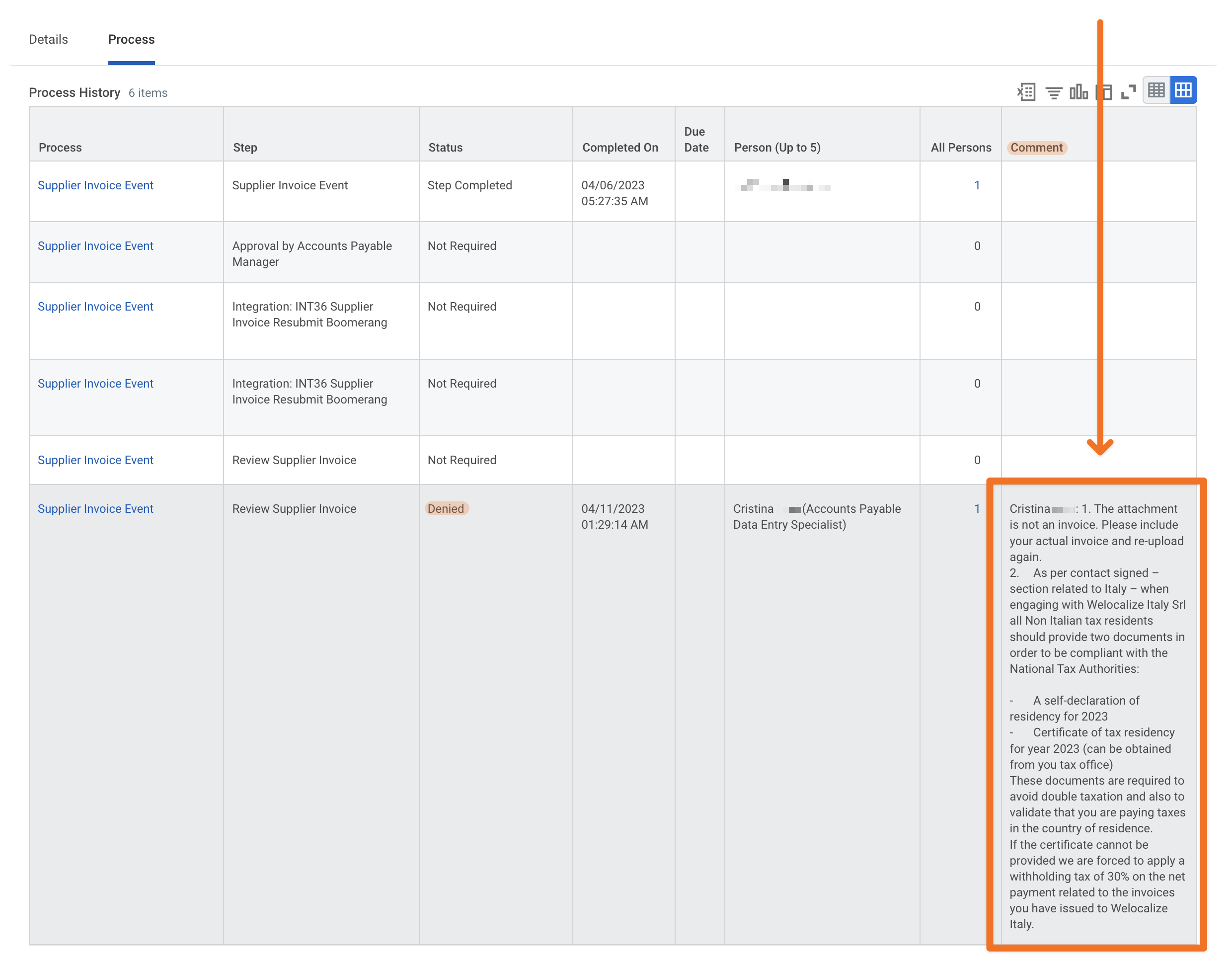
Task: Open the chart visualization of the table
Action: click(1079, 91)
